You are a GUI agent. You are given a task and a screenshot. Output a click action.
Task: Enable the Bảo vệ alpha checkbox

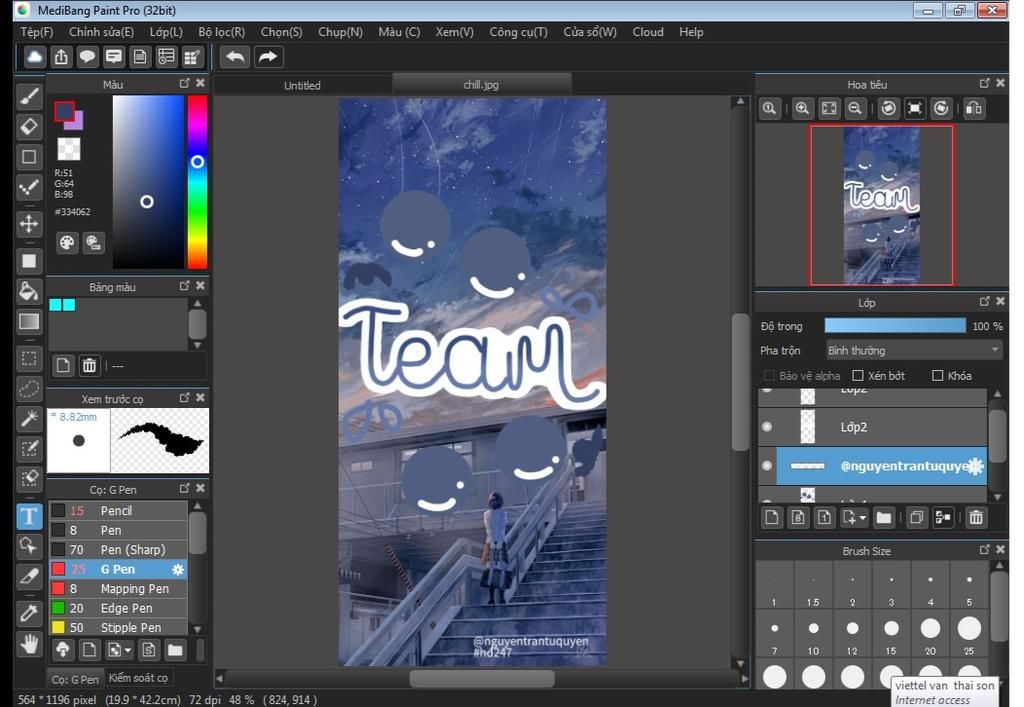pos(769,375)
